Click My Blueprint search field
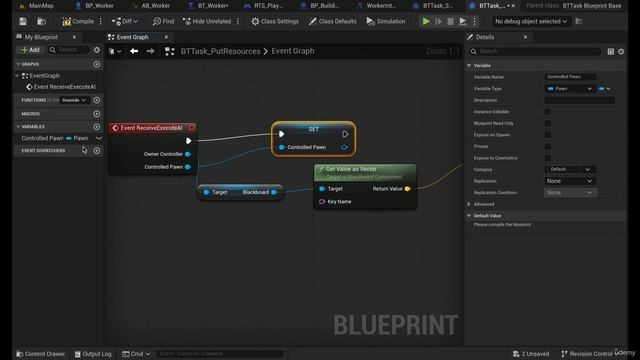 click(69, 50)
